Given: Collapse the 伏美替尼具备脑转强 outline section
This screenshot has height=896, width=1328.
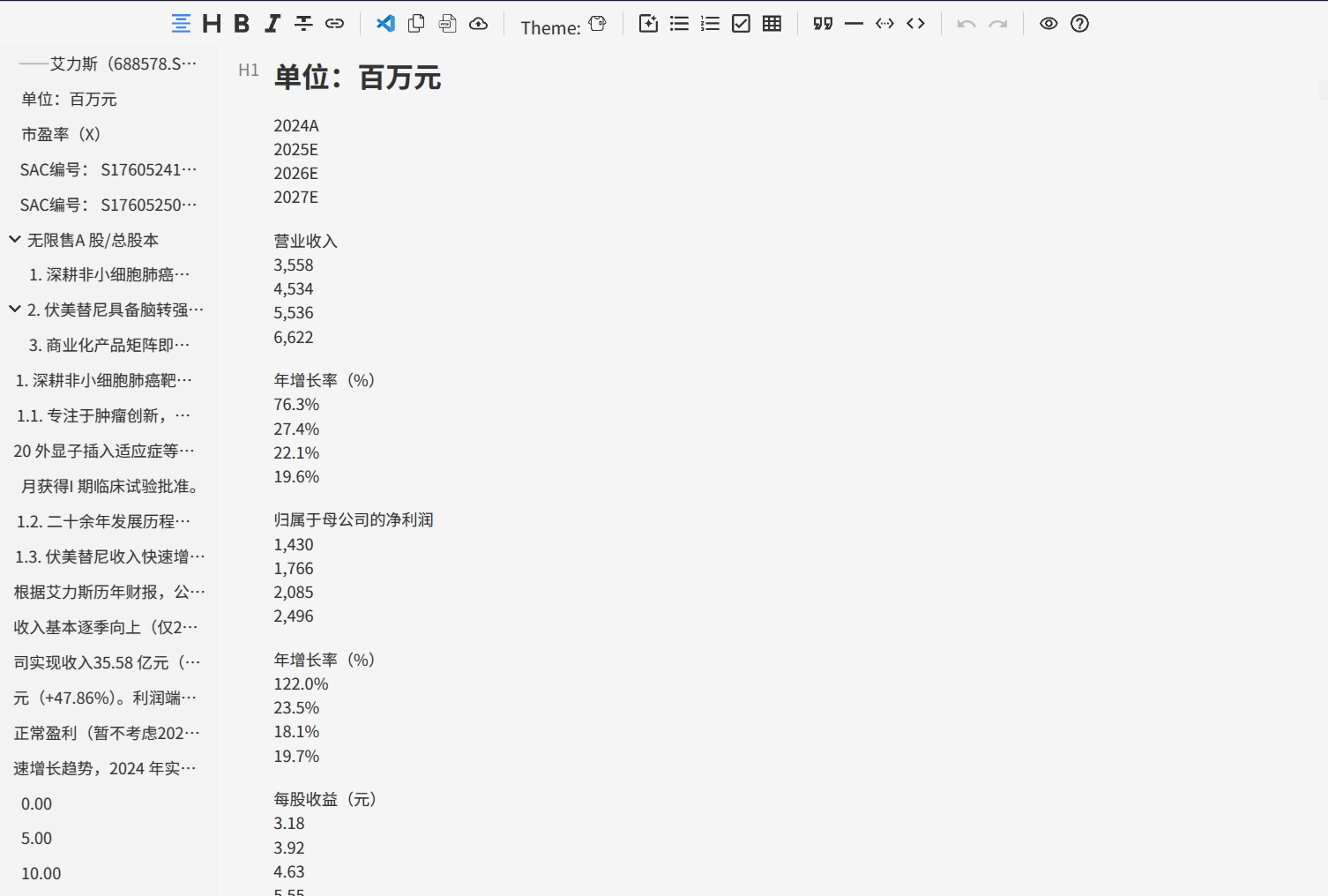Looking at the screenshot, I should [x=14, y=309].
